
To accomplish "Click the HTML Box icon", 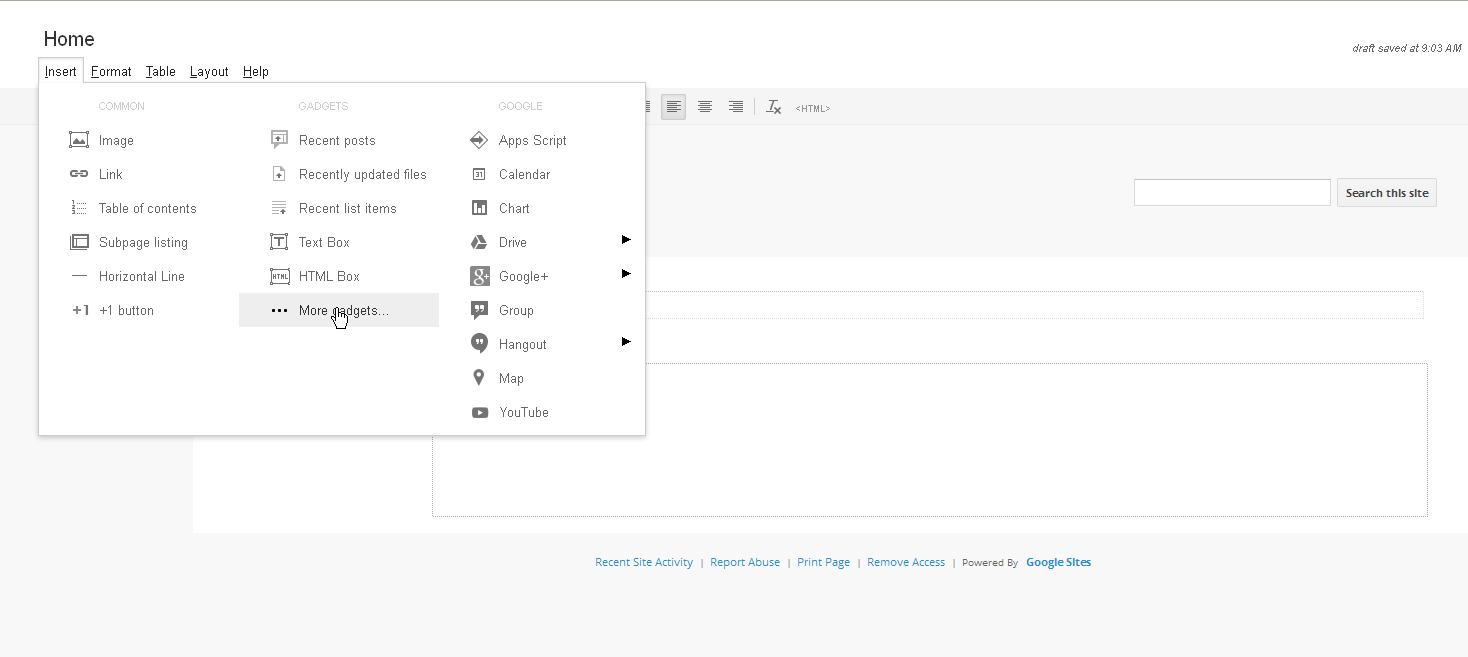I will (x=280, y=276).
